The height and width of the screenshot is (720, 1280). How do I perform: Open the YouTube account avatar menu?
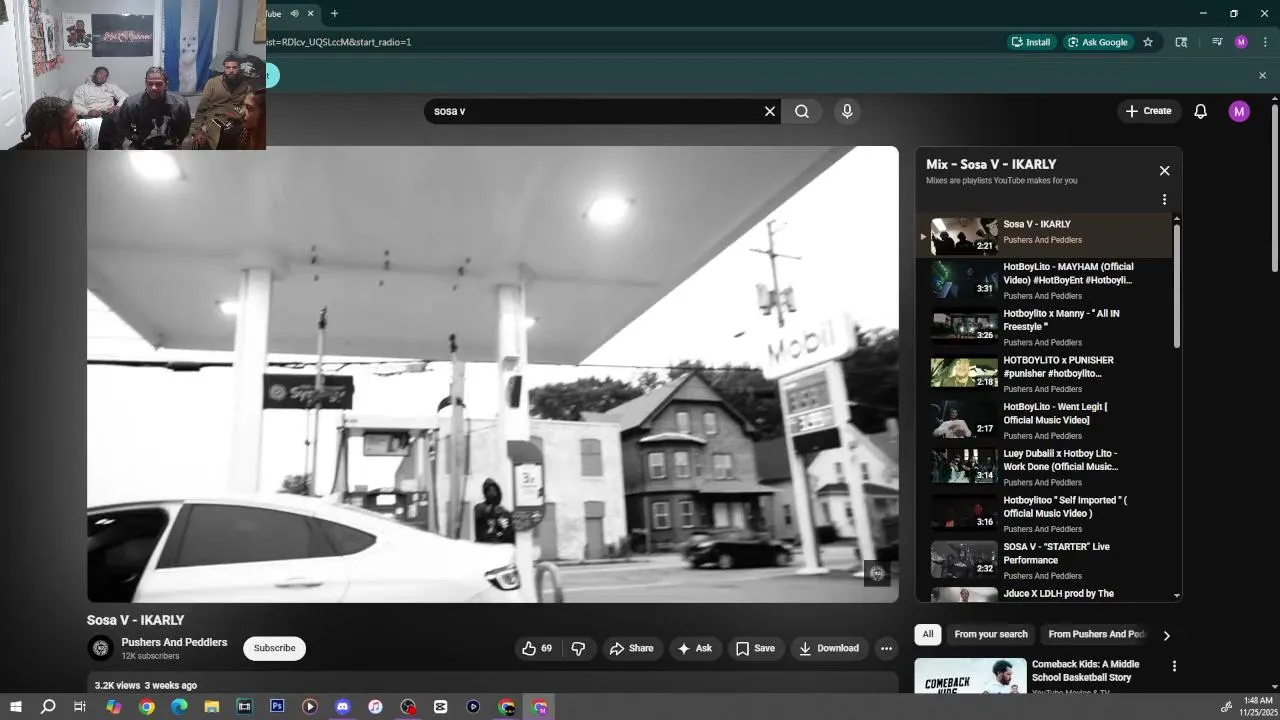coord(1239,111)
